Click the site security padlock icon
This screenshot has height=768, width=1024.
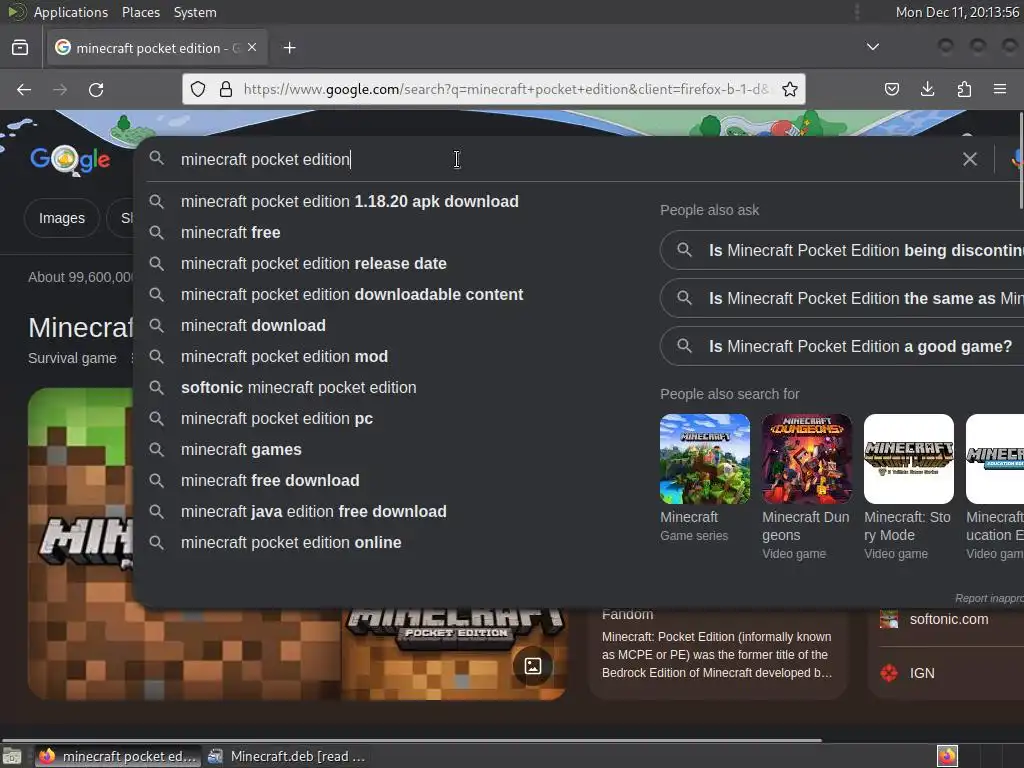pos(226,89)
